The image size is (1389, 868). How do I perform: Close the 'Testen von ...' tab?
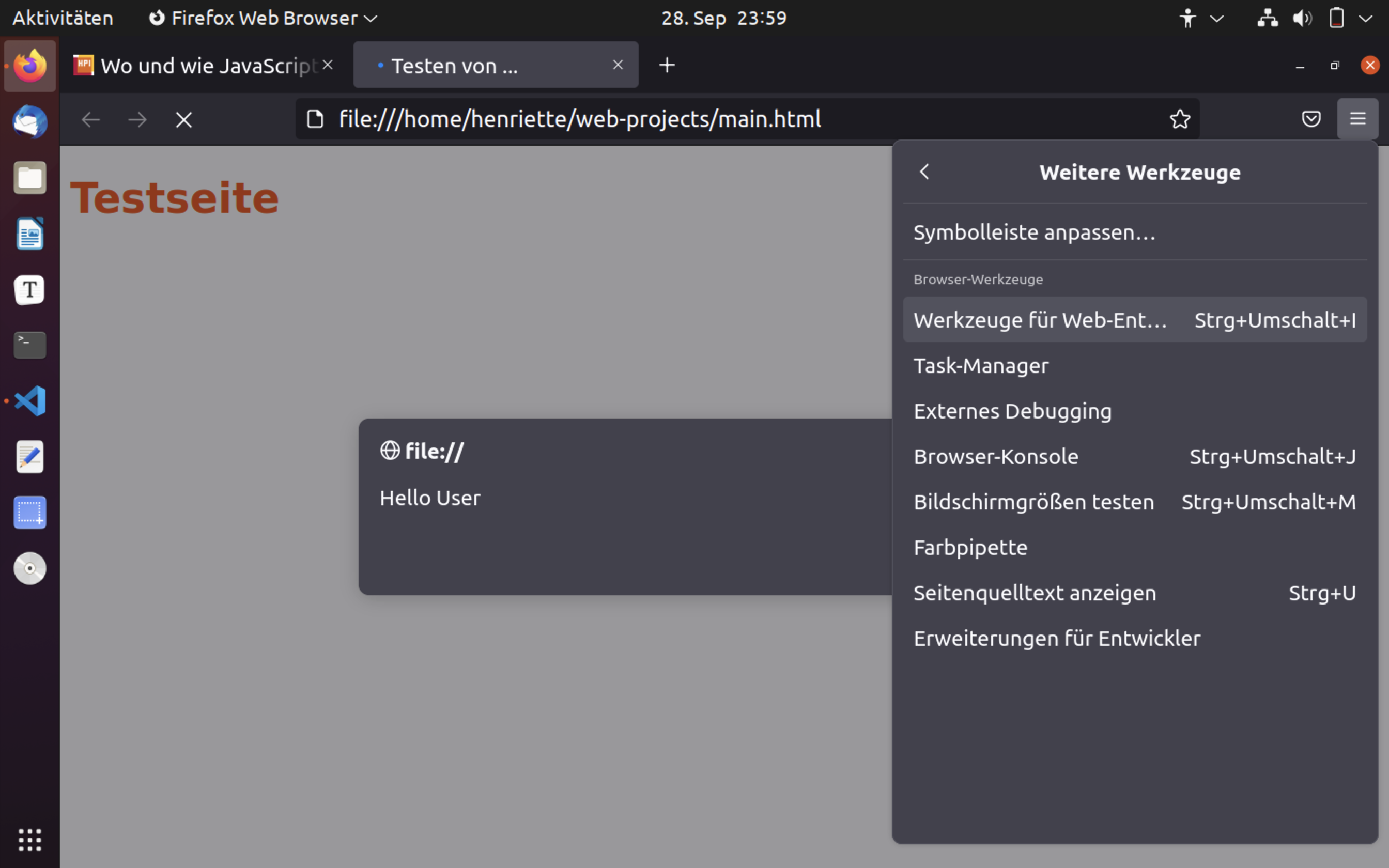(x=618, y=65)
